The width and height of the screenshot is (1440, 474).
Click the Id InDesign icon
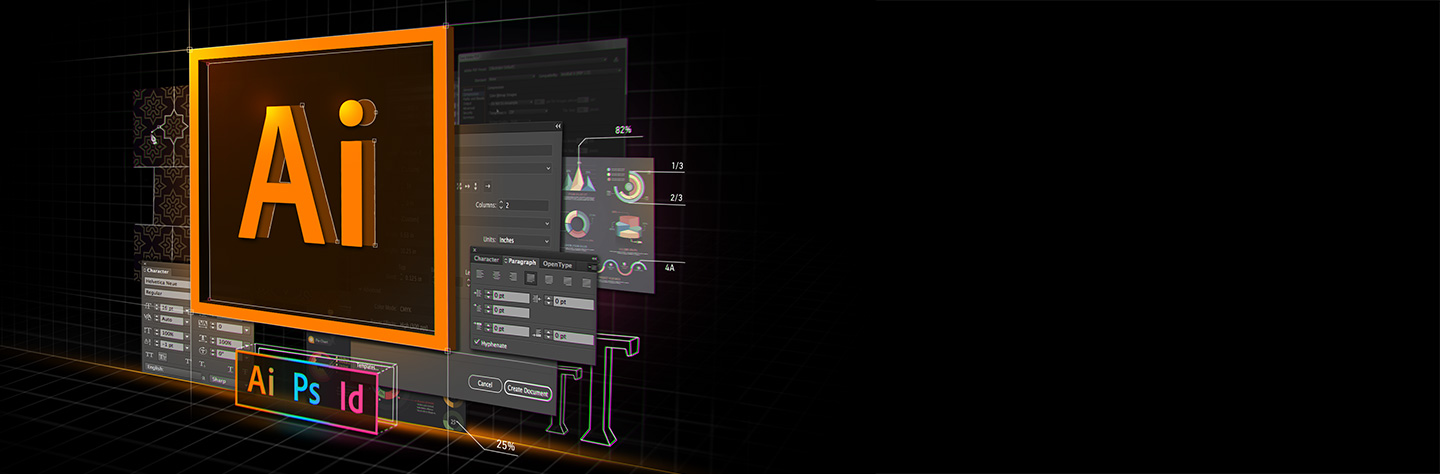point(352,397)
